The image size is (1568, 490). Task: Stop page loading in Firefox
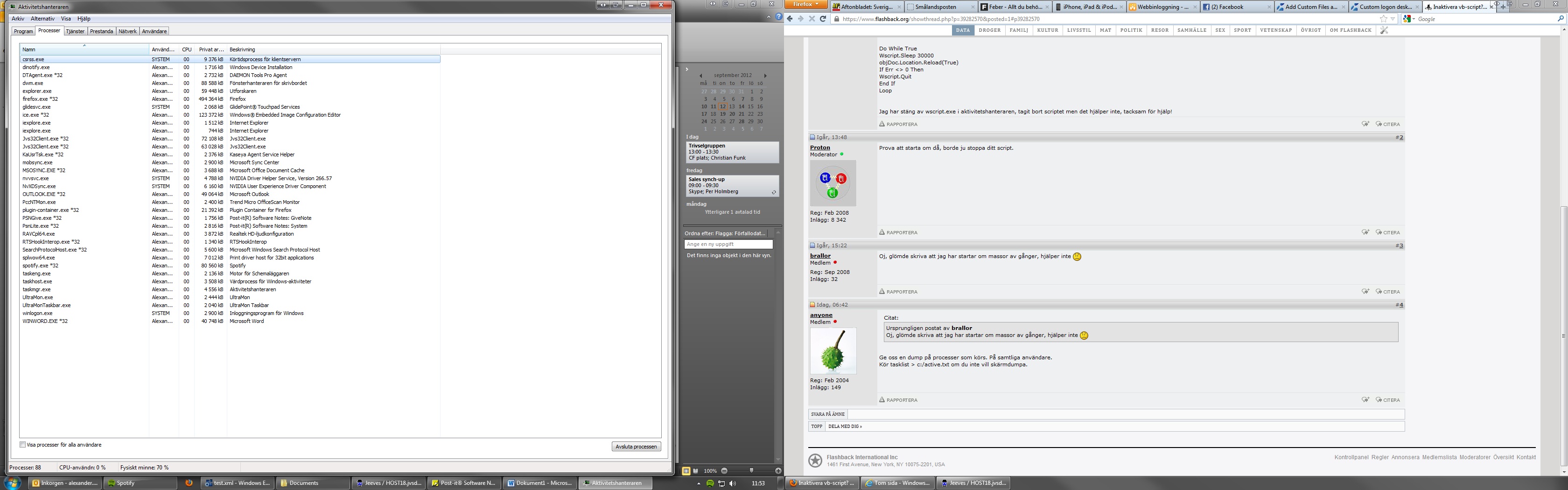[812, 19]
